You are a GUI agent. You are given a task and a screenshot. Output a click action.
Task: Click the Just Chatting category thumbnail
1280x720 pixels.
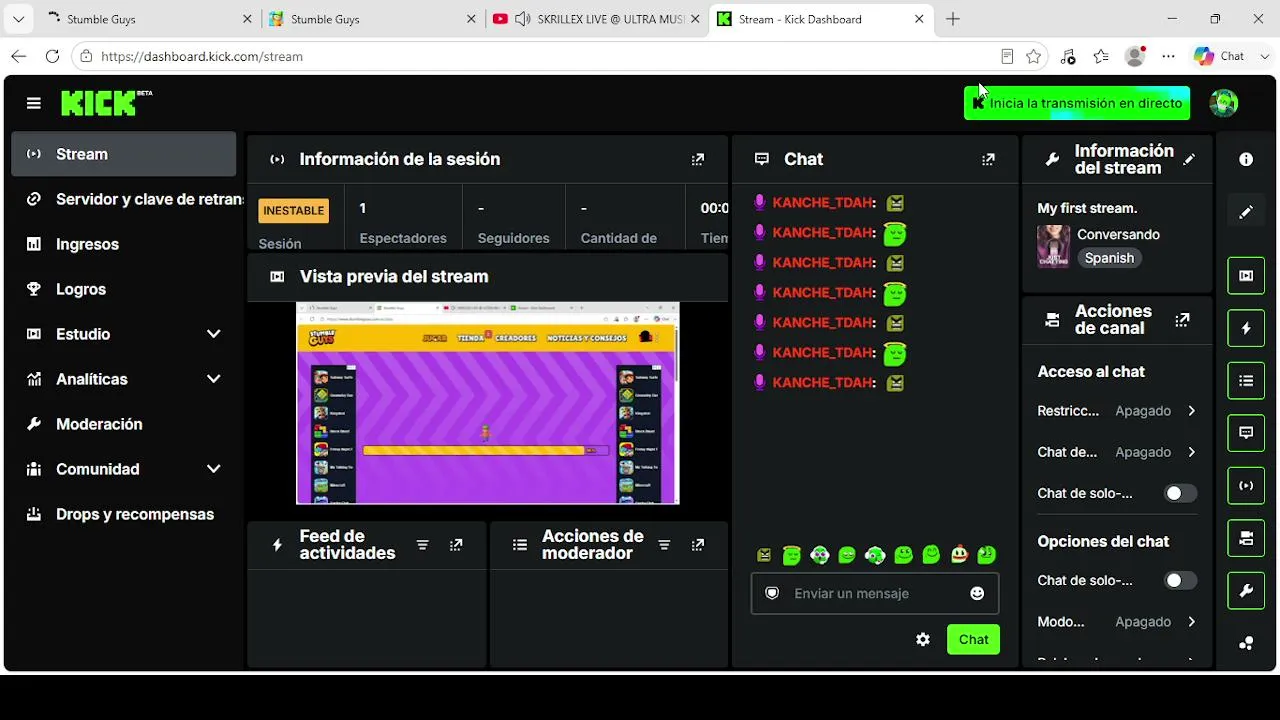pyautogui.click(x=1053, y=246)
